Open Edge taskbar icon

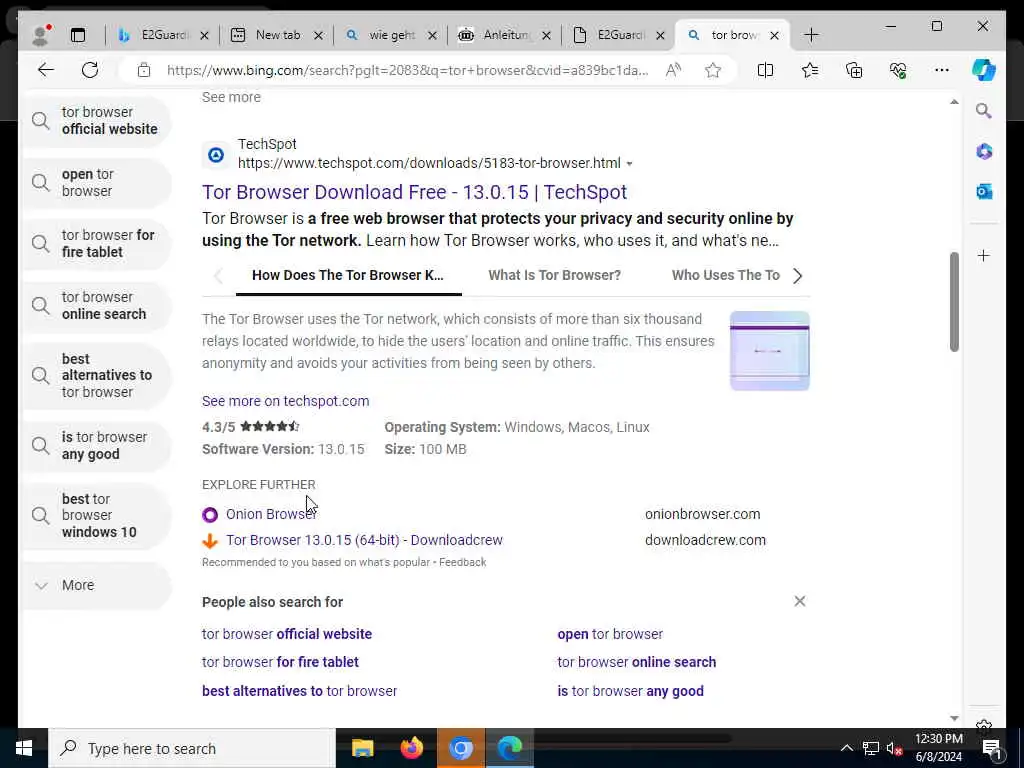[509, 748]
